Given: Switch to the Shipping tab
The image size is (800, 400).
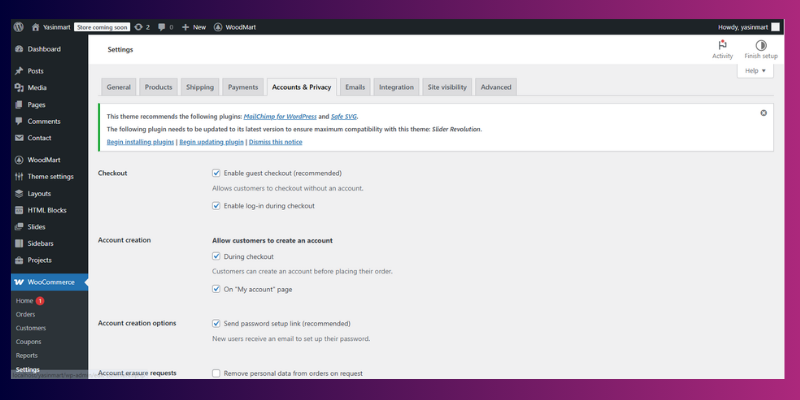Looking at the screenshot, I should click(200, 87).
